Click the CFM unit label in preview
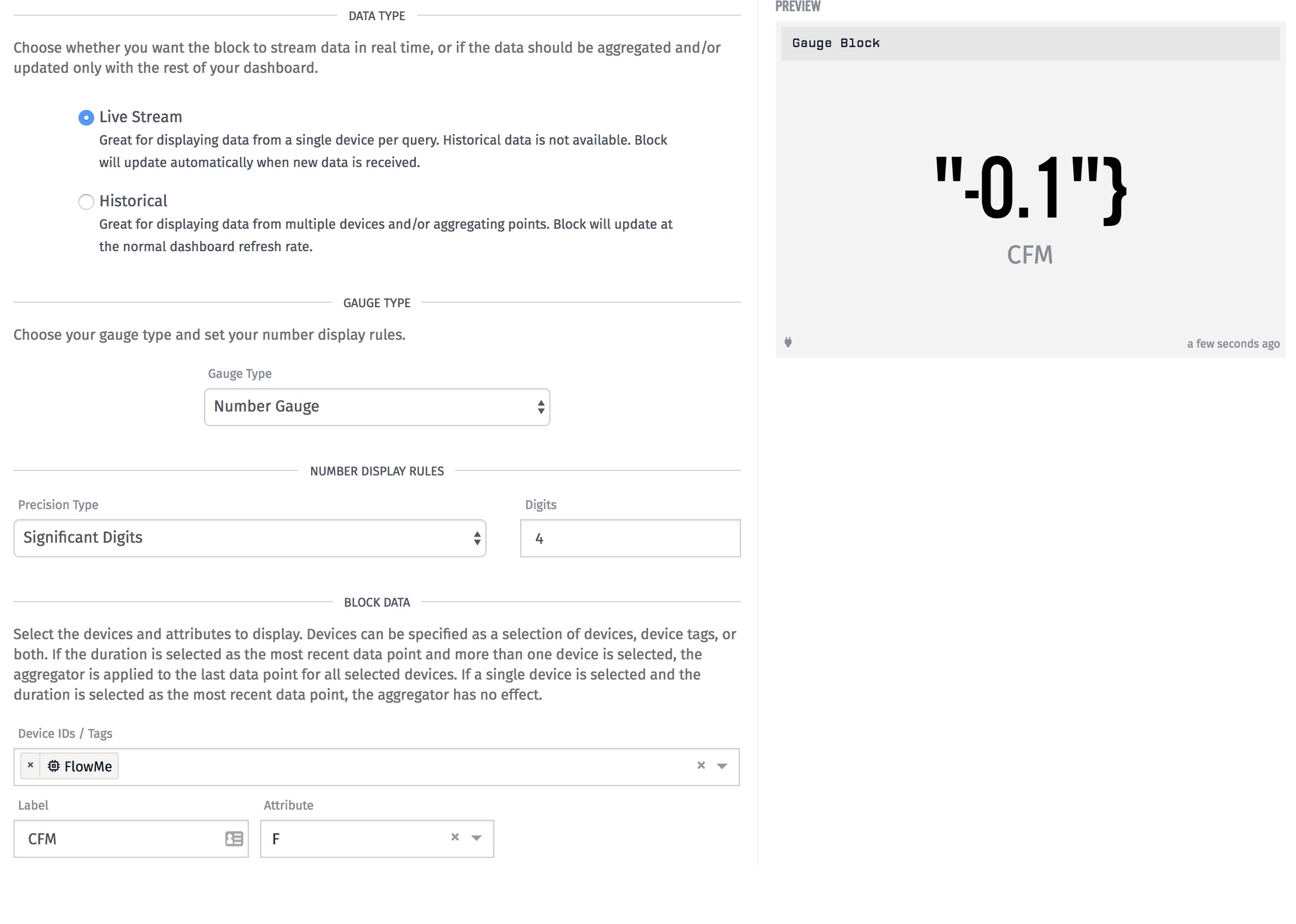Image resolution: width=1296 pixels, height=924 pixels. click(x=1029, y=255)
